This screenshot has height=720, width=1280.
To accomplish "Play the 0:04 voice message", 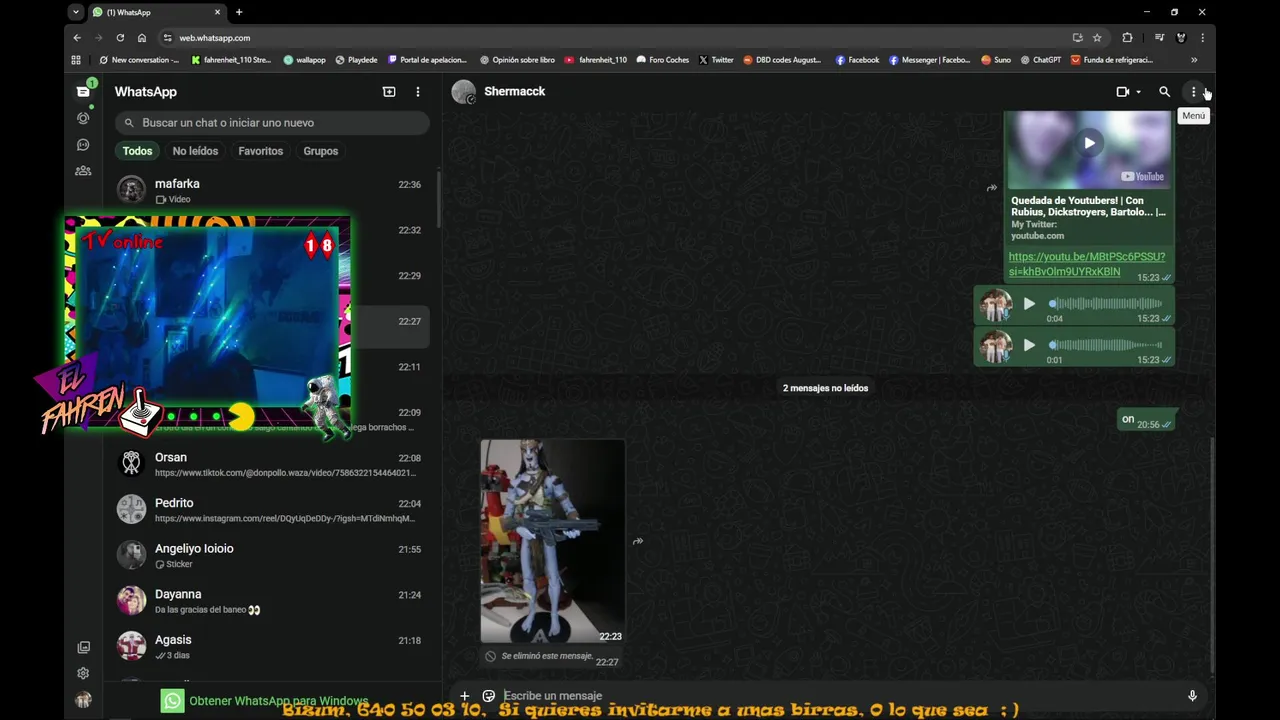I will point(1029,303).
